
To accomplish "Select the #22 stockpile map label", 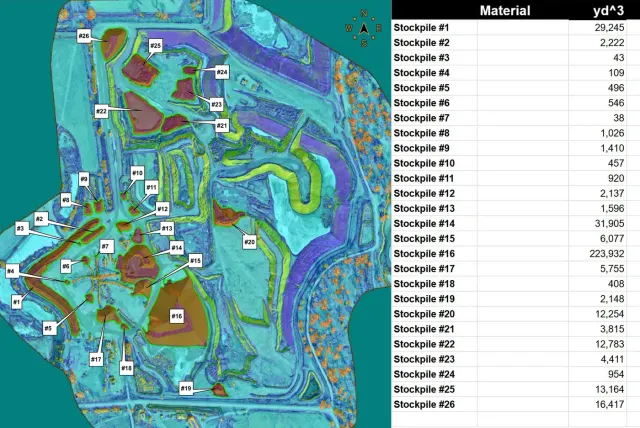I will (101, 111).
